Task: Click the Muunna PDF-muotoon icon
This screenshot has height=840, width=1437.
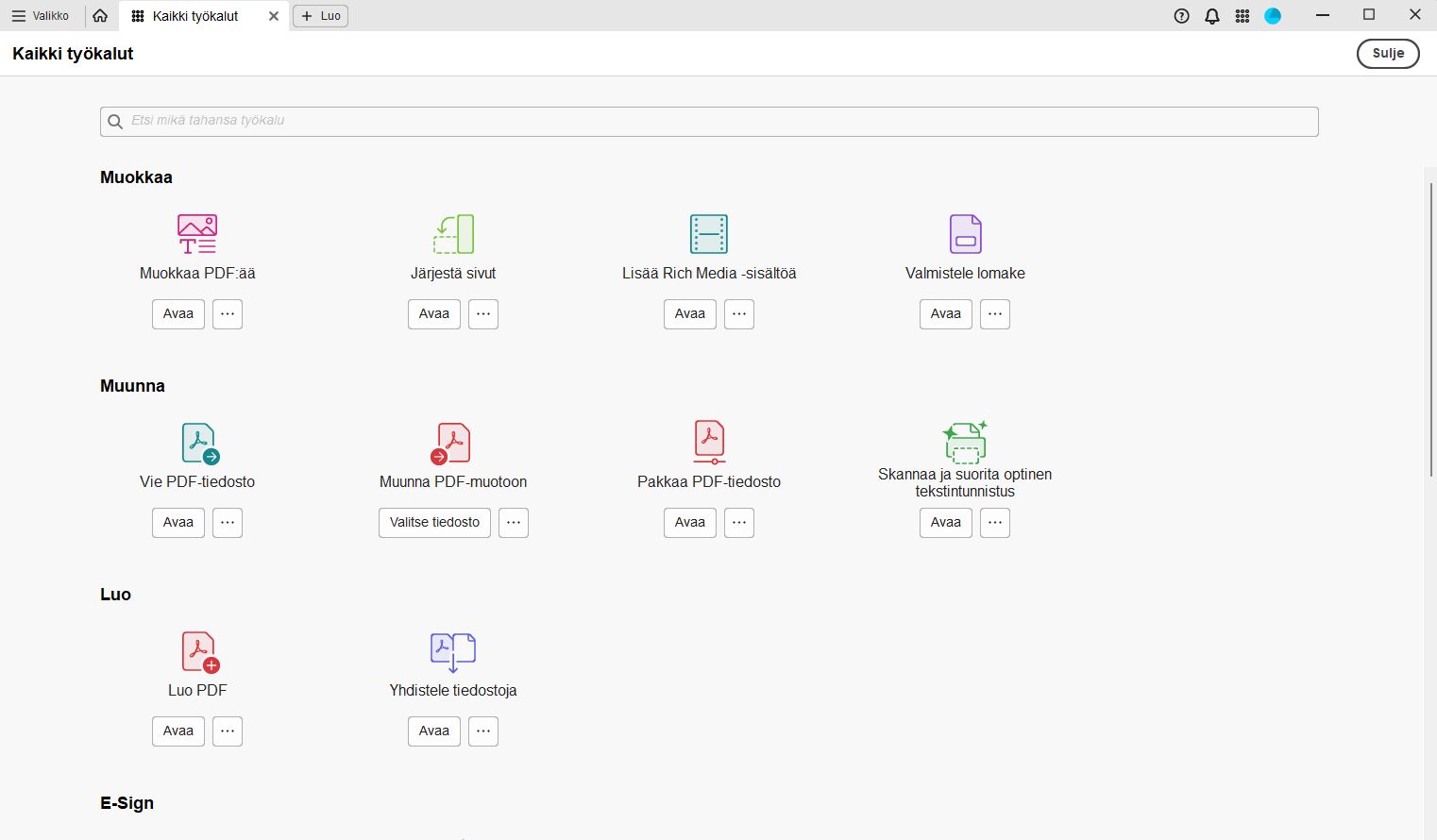Action: pyautogui.click(x=451, y=443)
